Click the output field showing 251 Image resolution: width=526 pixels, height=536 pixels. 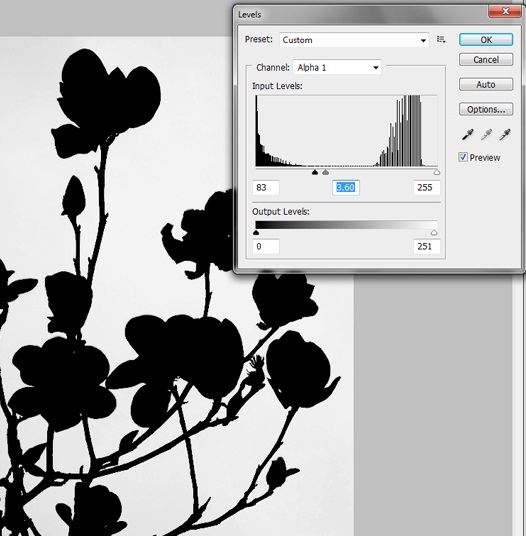click(x=427, y=246)
